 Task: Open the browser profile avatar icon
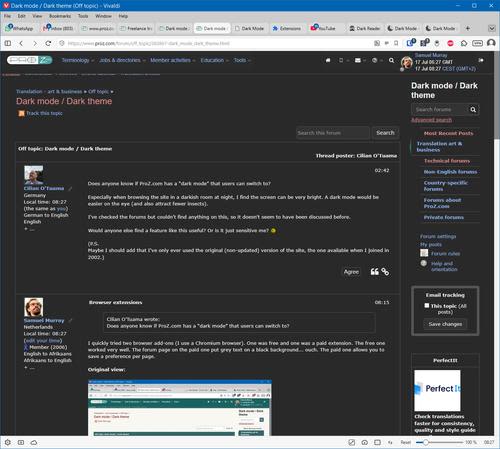pos(491,43)
